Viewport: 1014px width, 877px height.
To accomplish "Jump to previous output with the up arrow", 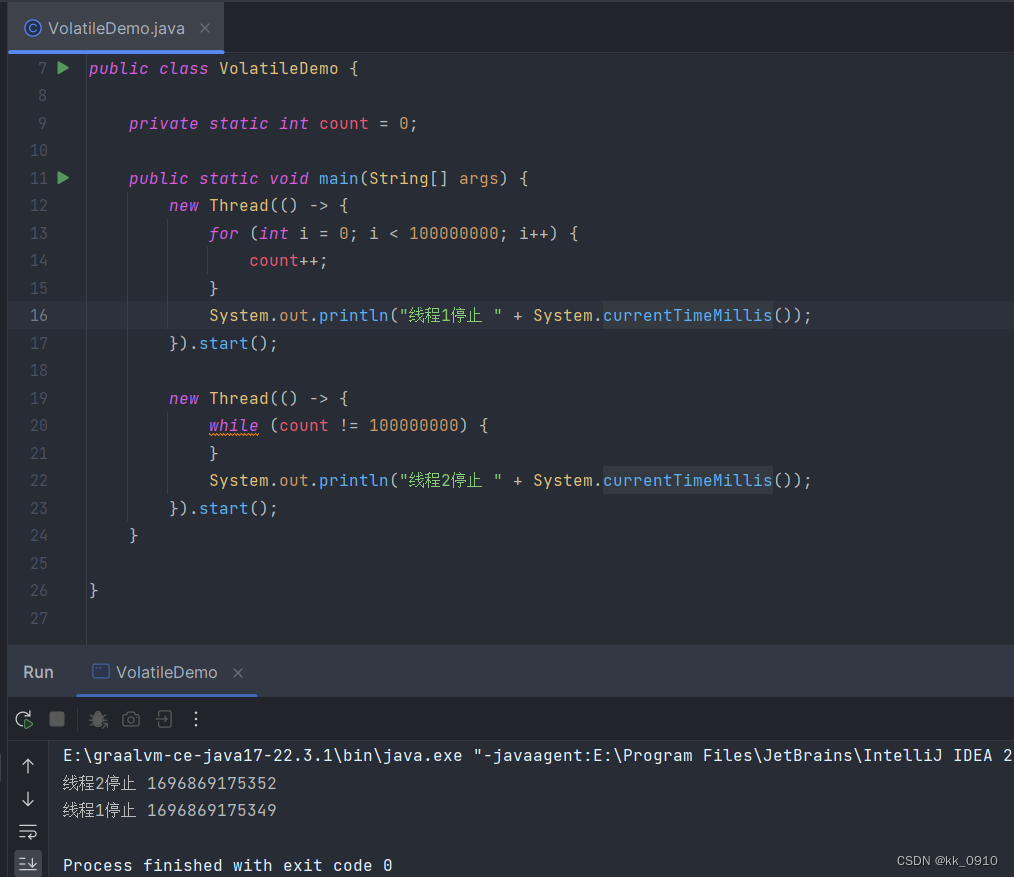I will (28, 765).
